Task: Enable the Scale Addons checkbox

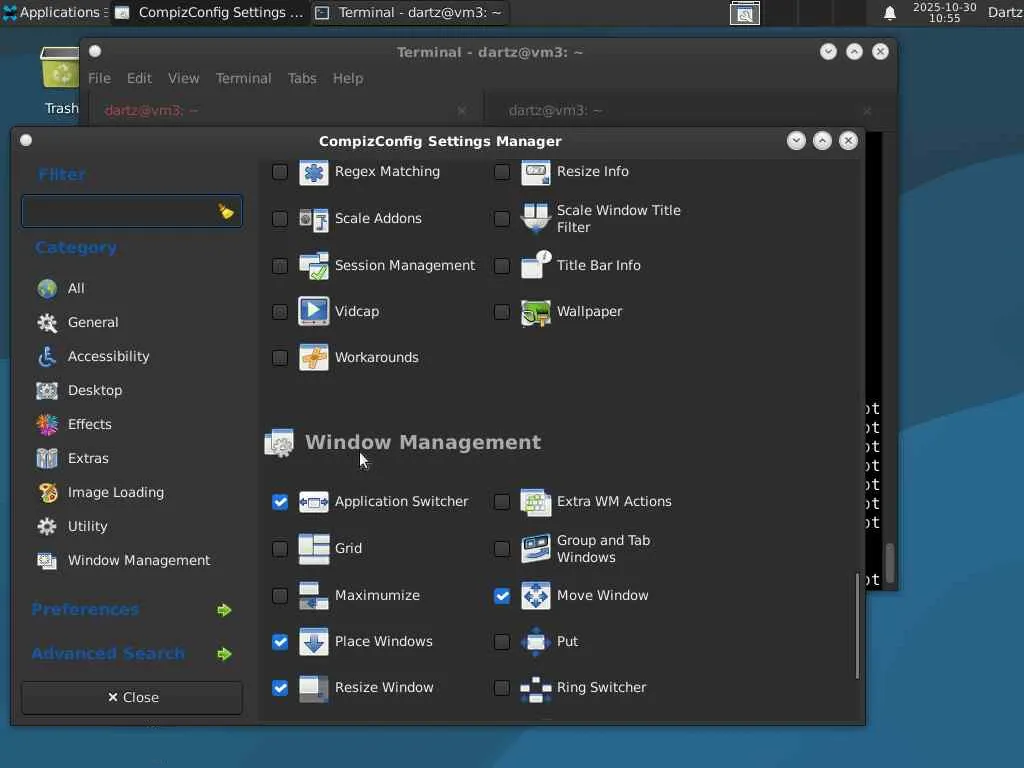Action: 280,219
